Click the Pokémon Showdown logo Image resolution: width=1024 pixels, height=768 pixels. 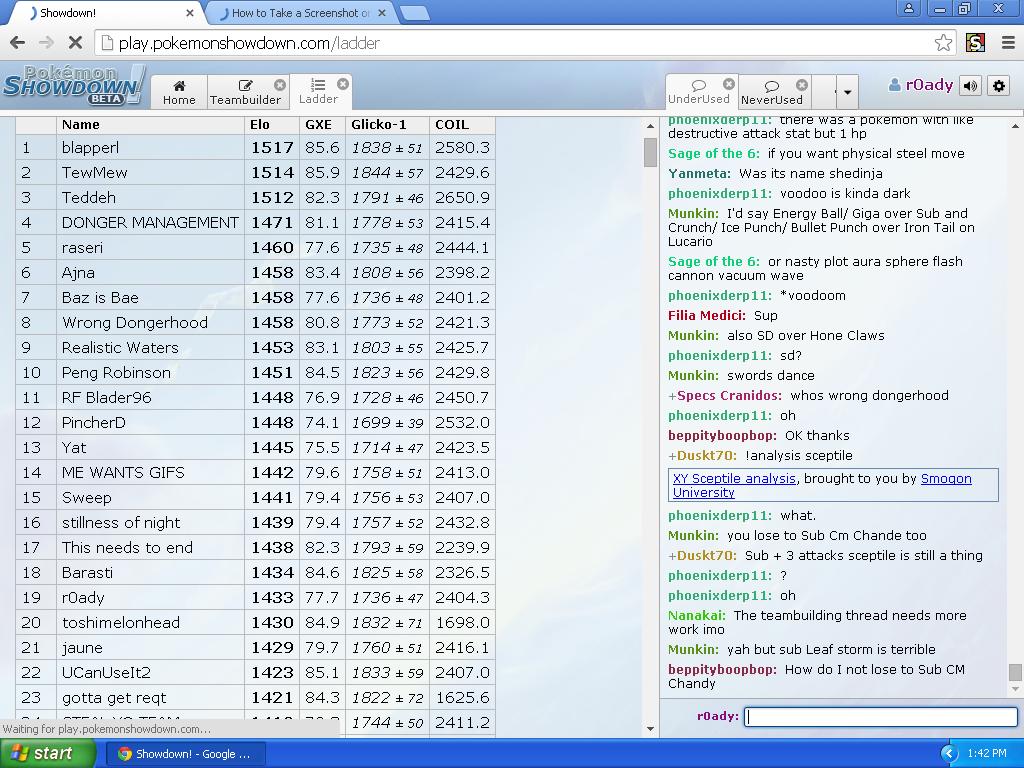pyautogui.click(x=73, y=86)
